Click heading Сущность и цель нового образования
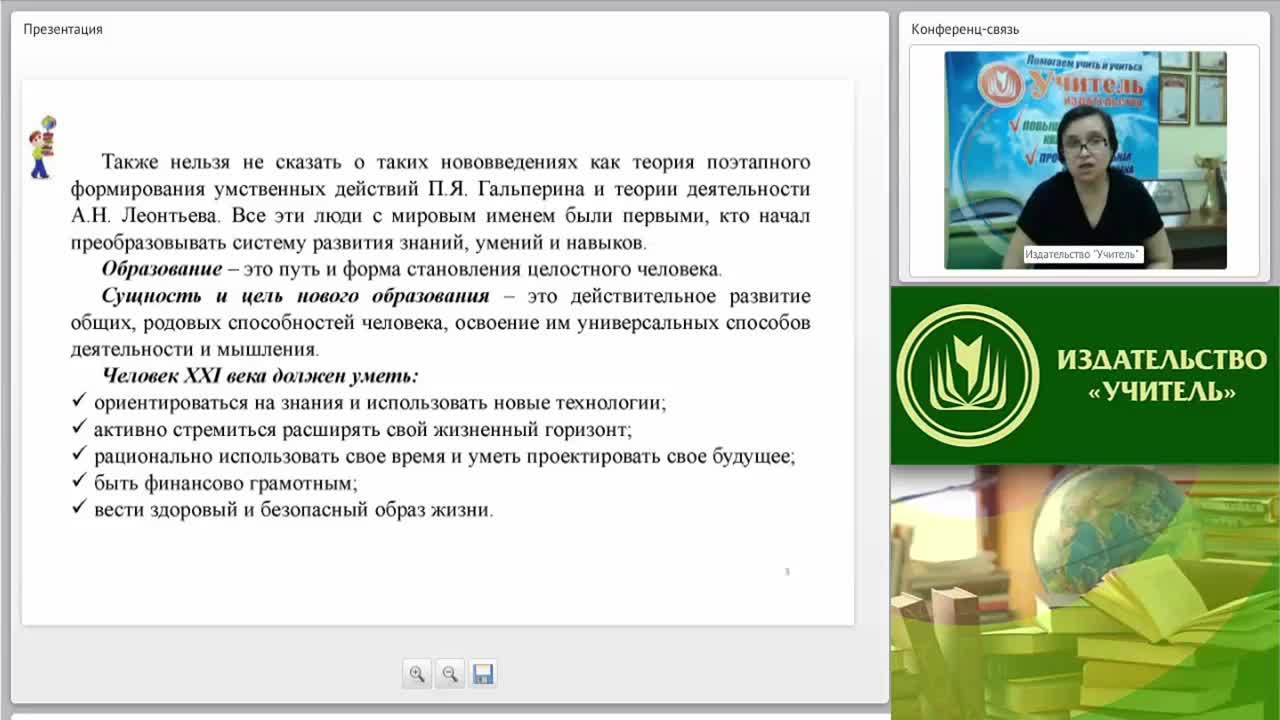 pyautogui.click(x=295, y=296)
